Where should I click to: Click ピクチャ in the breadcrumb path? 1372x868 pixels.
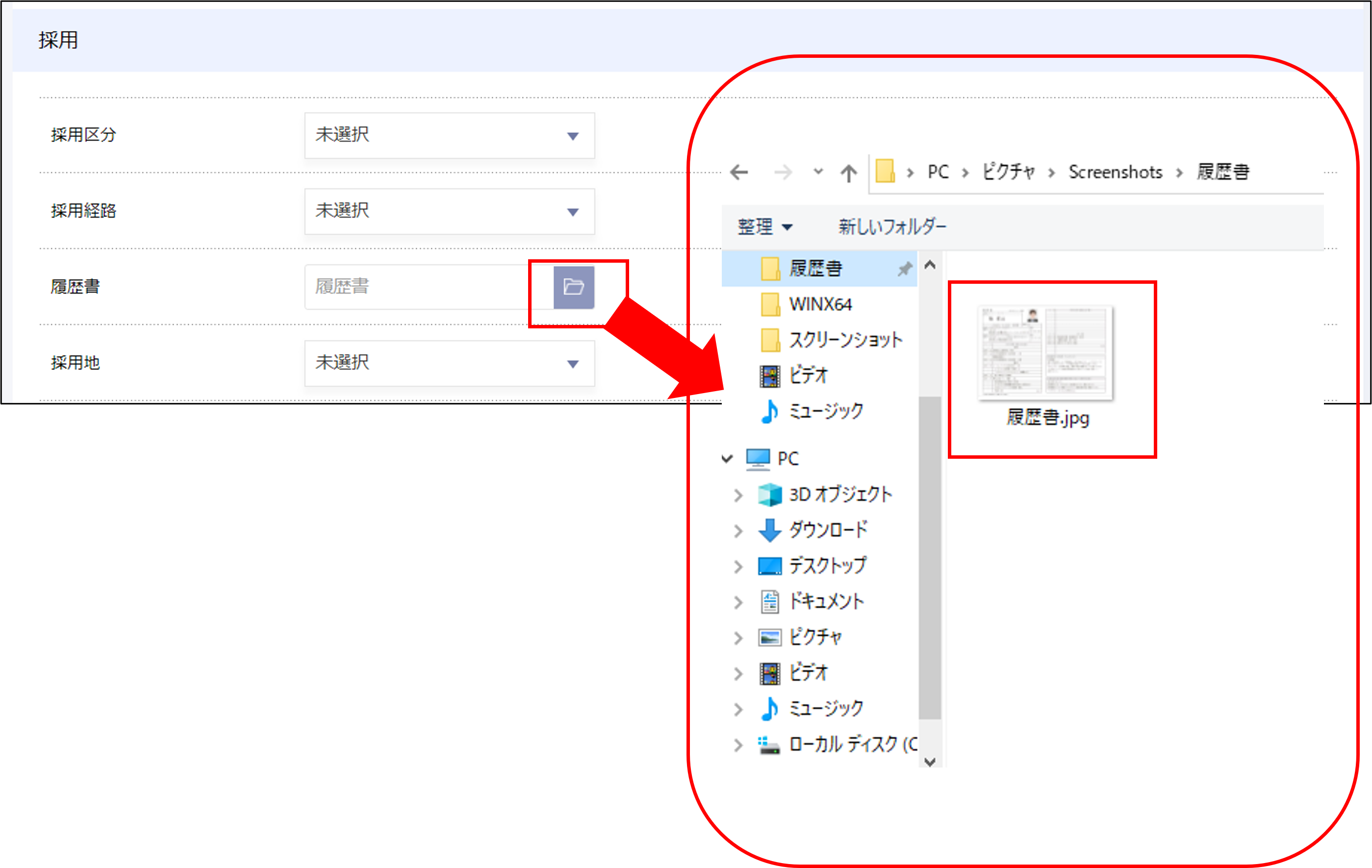(x=1008, y=172)
